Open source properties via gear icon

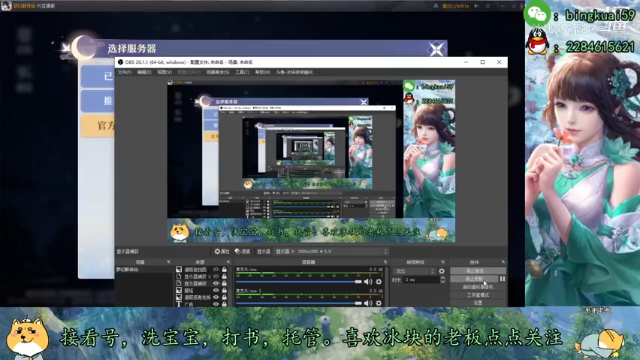[222, 251]
